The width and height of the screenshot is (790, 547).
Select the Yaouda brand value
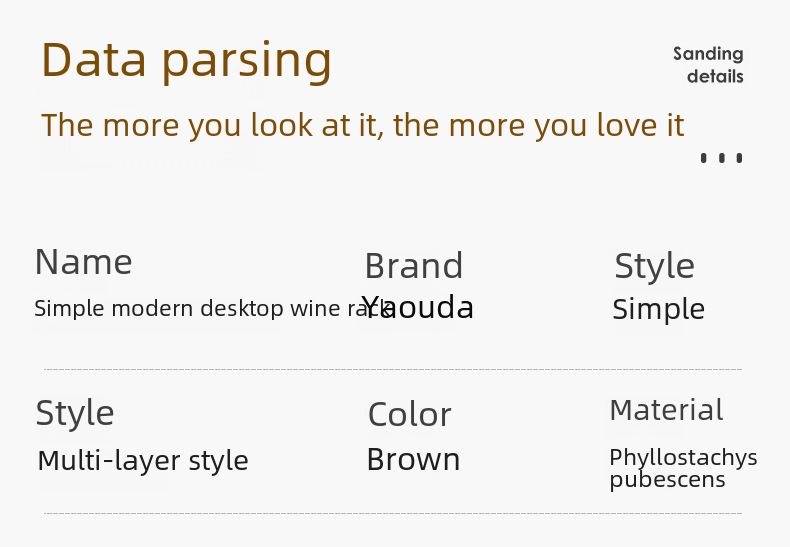(418, 307)
